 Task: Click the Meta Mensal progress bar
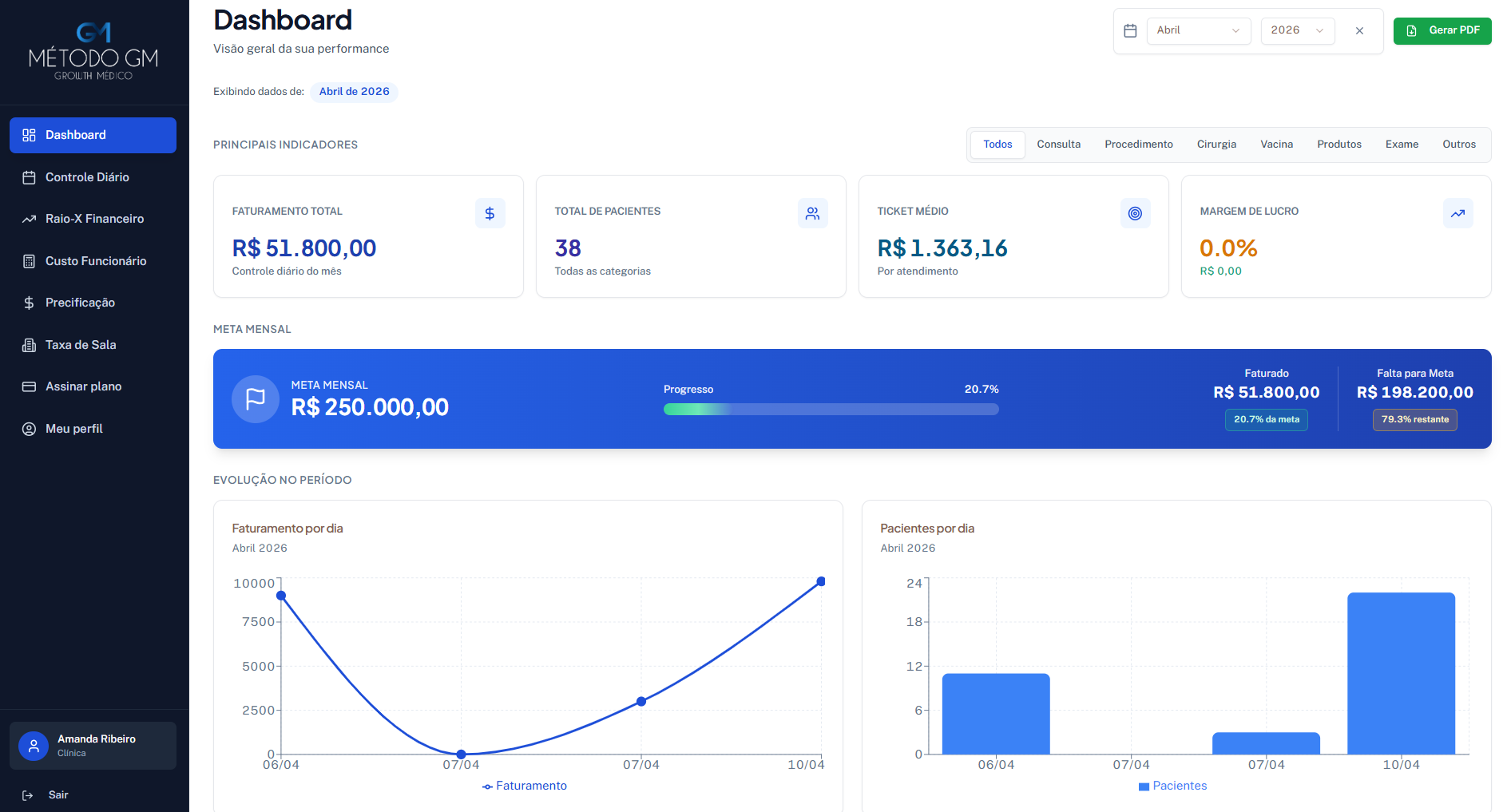tap(831, 409)
